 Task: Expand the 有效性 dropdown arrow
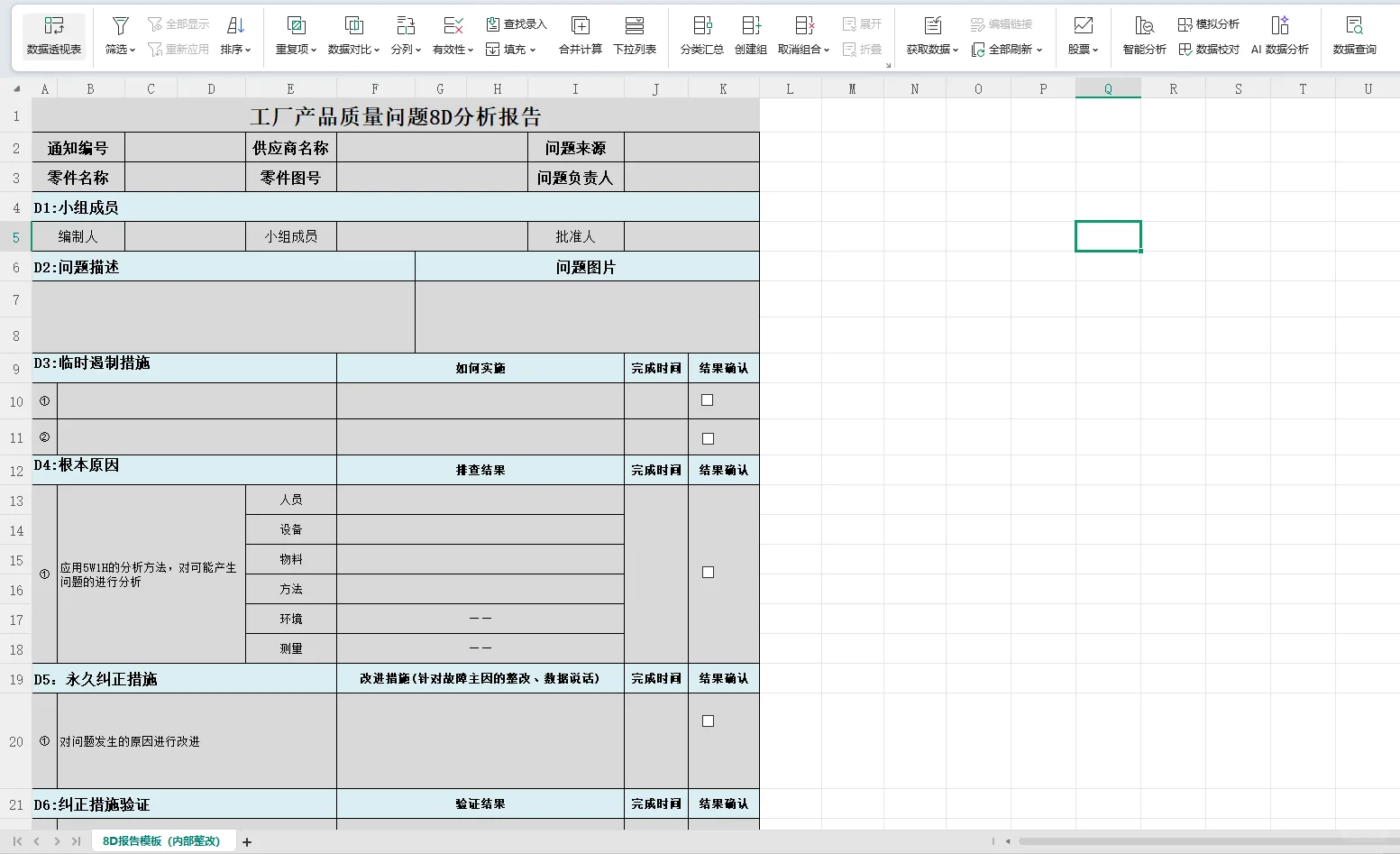pyautogui.click(x=471, y=51)
